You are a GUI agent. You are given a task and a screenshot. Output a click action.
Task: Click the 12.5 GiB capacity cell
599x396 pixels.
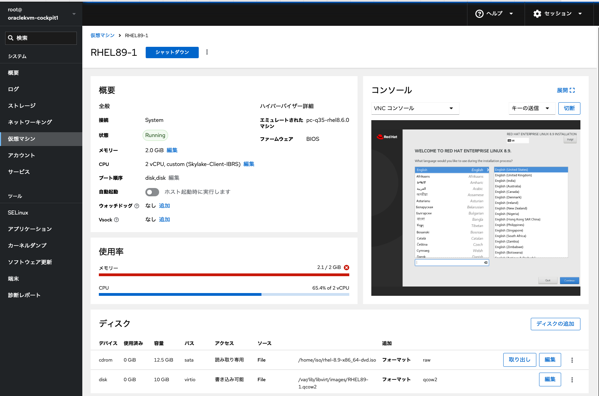(164, 360)
